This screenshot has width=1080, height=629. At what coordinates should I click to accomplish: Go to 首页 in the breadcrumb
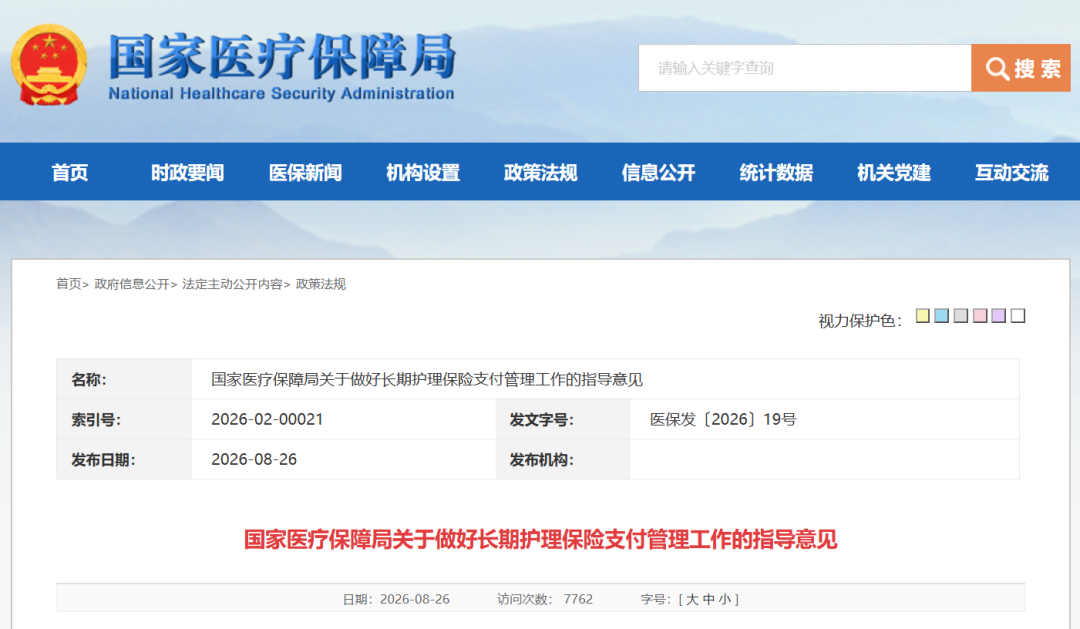click(x=68, y=284)
